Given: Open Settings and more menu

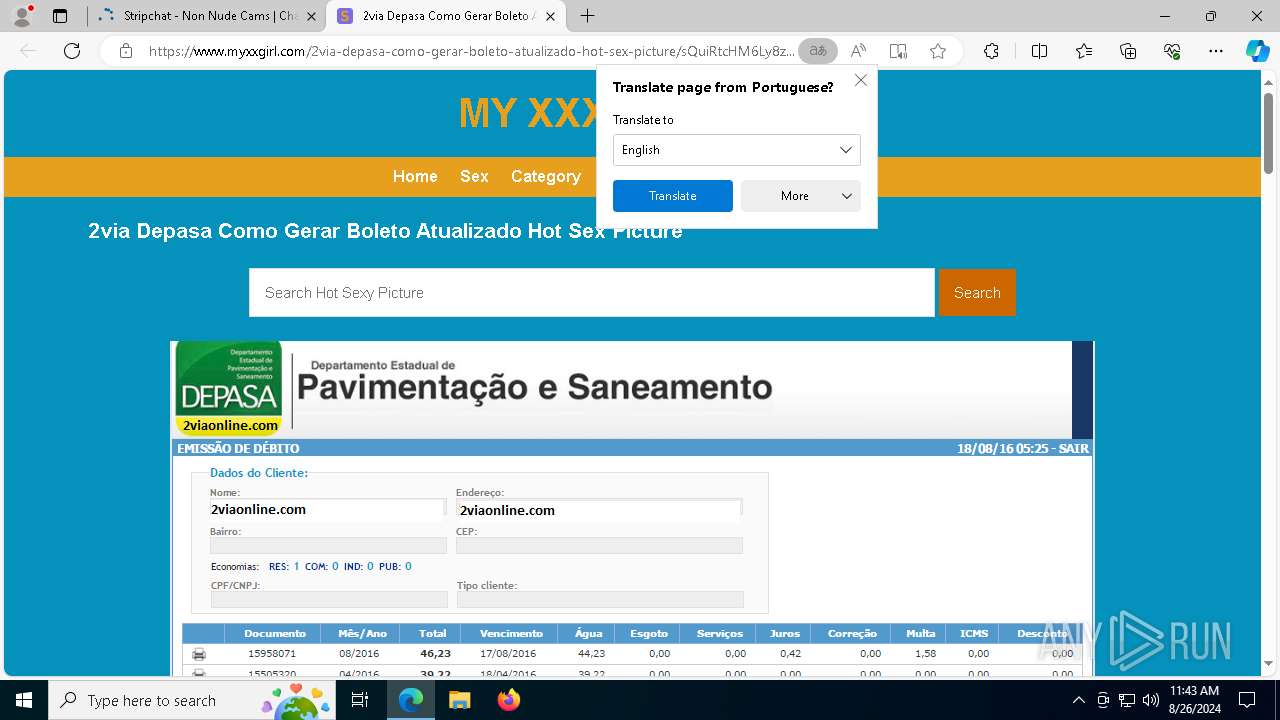Looking at the screenshot, I should [x=1216, y=51].
